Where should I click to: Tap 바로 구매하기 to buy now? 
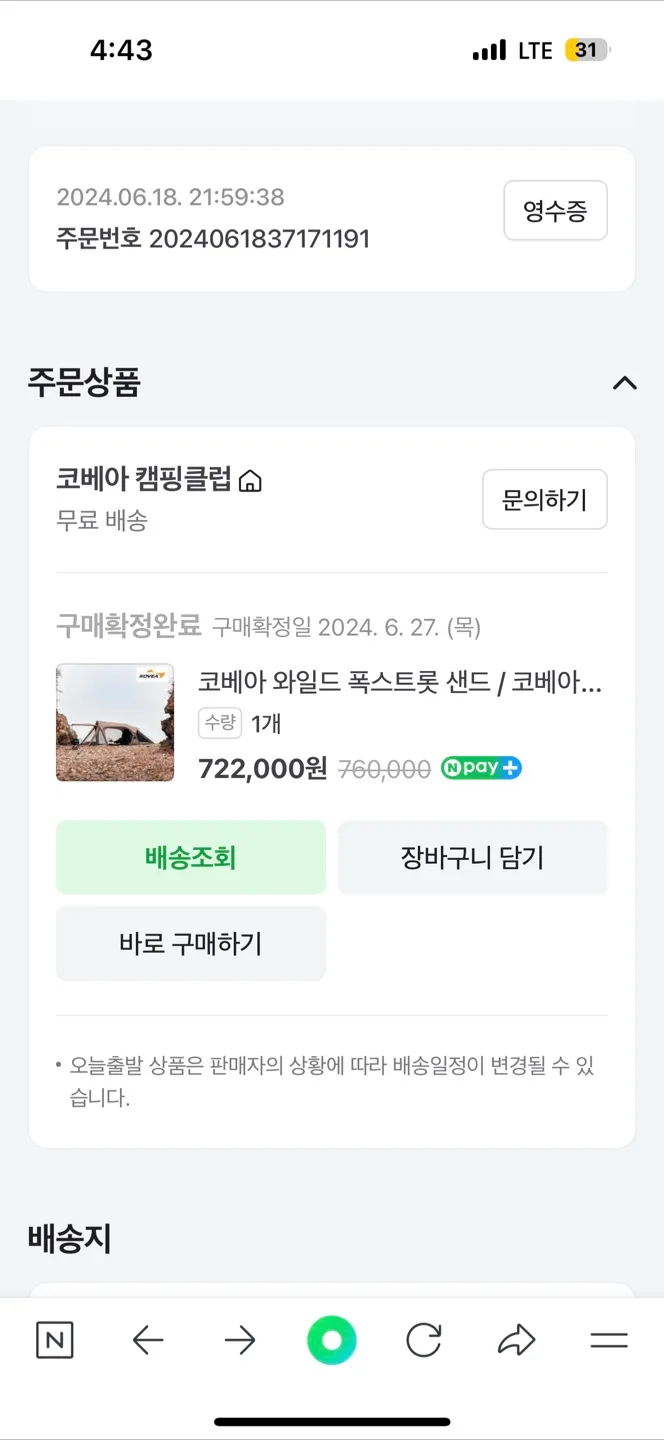coord(190,943)
